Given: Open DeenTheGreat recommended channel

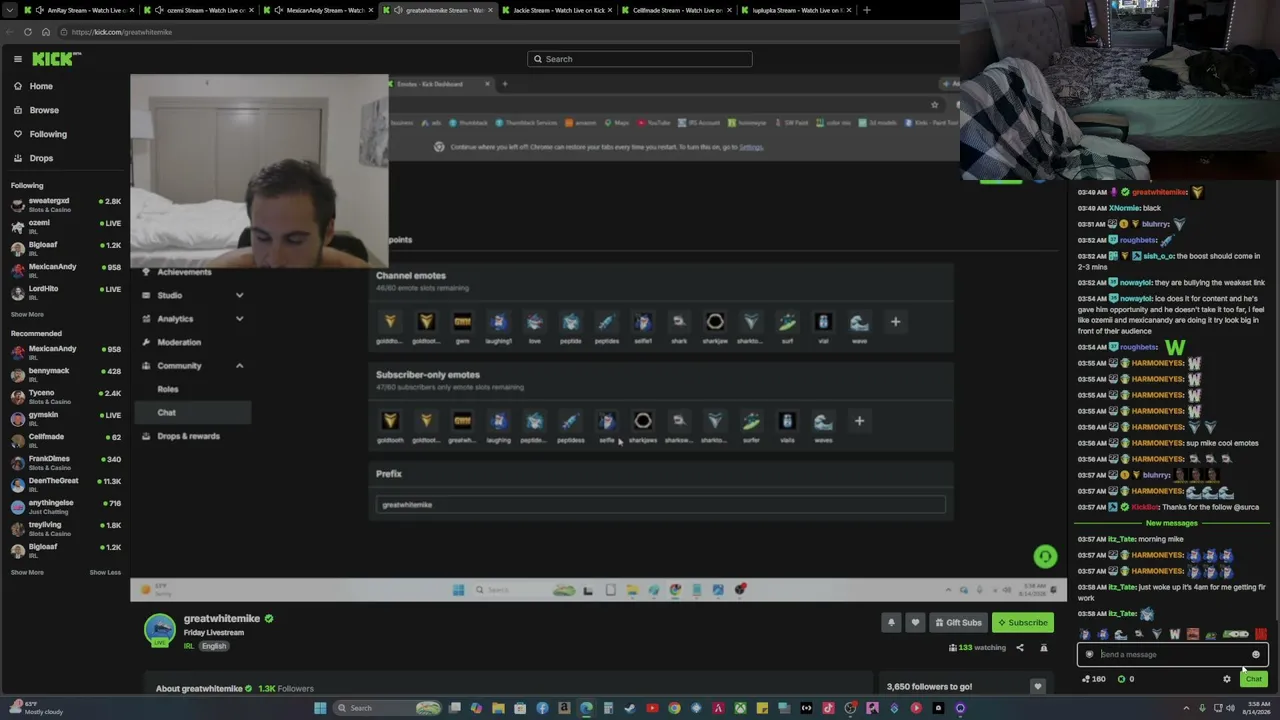Looking at the screenshot, I should click(x=64, y=483).
